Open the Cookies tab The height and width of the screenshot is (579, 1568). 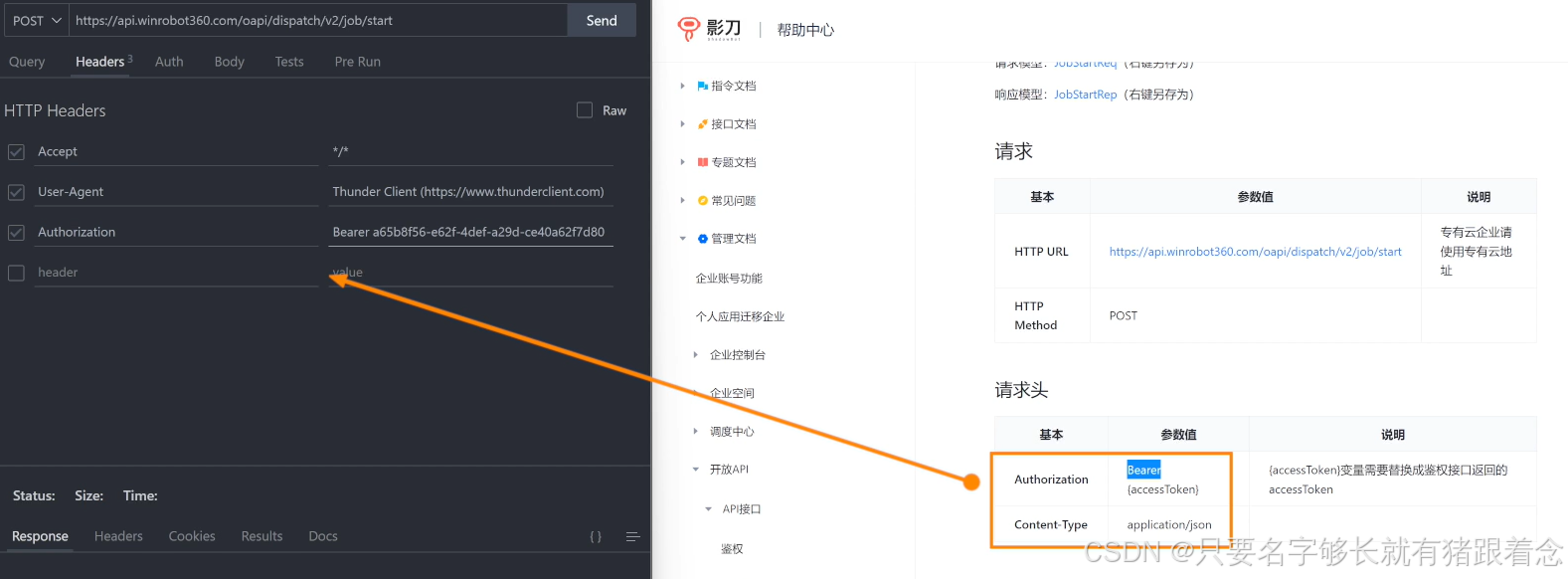[192, 536]
